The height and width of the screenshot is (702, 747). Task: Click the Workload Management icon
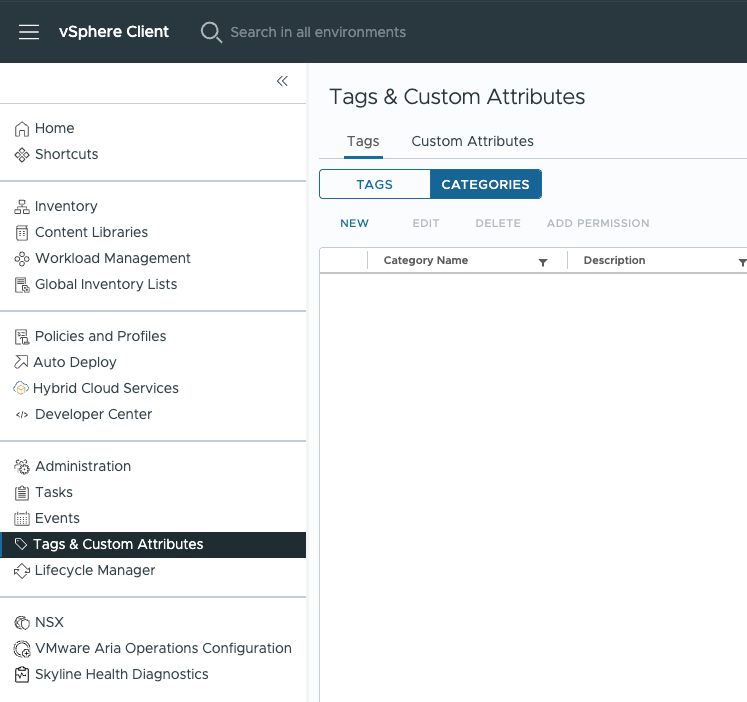click(22, 259)
